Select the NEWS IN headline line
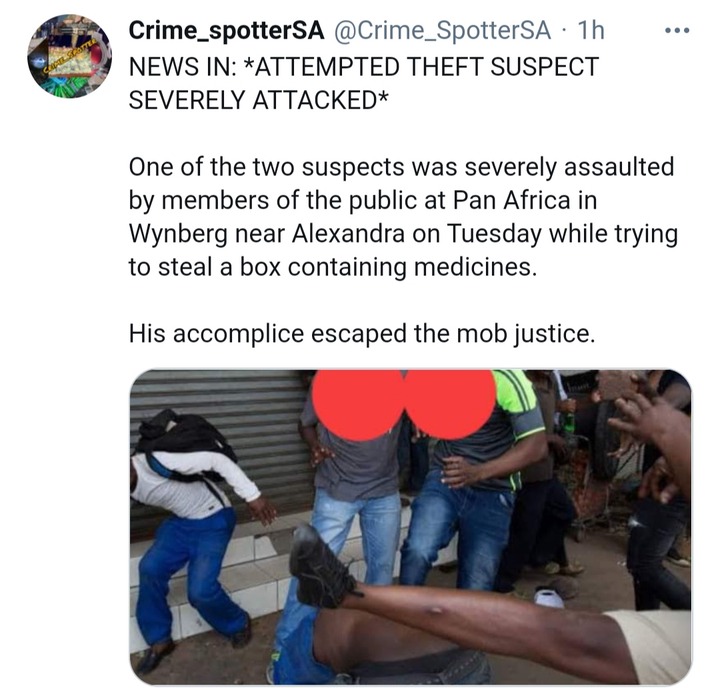720x688 pixels. pyautogui.click(x=364, y=66)
